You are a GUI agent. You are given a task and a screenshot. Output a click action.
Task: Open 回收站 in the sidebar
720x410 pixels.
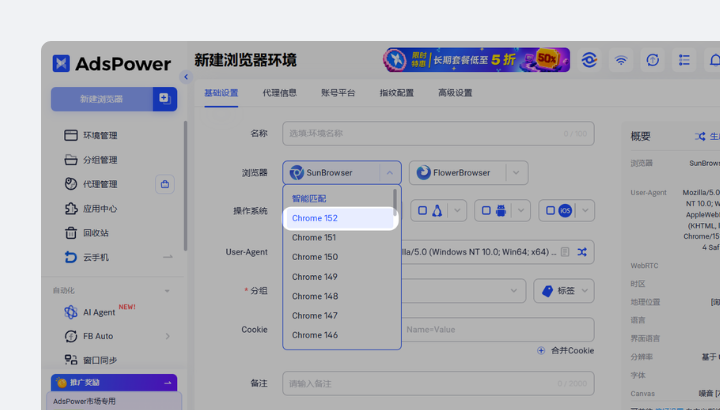coord(86,233)
